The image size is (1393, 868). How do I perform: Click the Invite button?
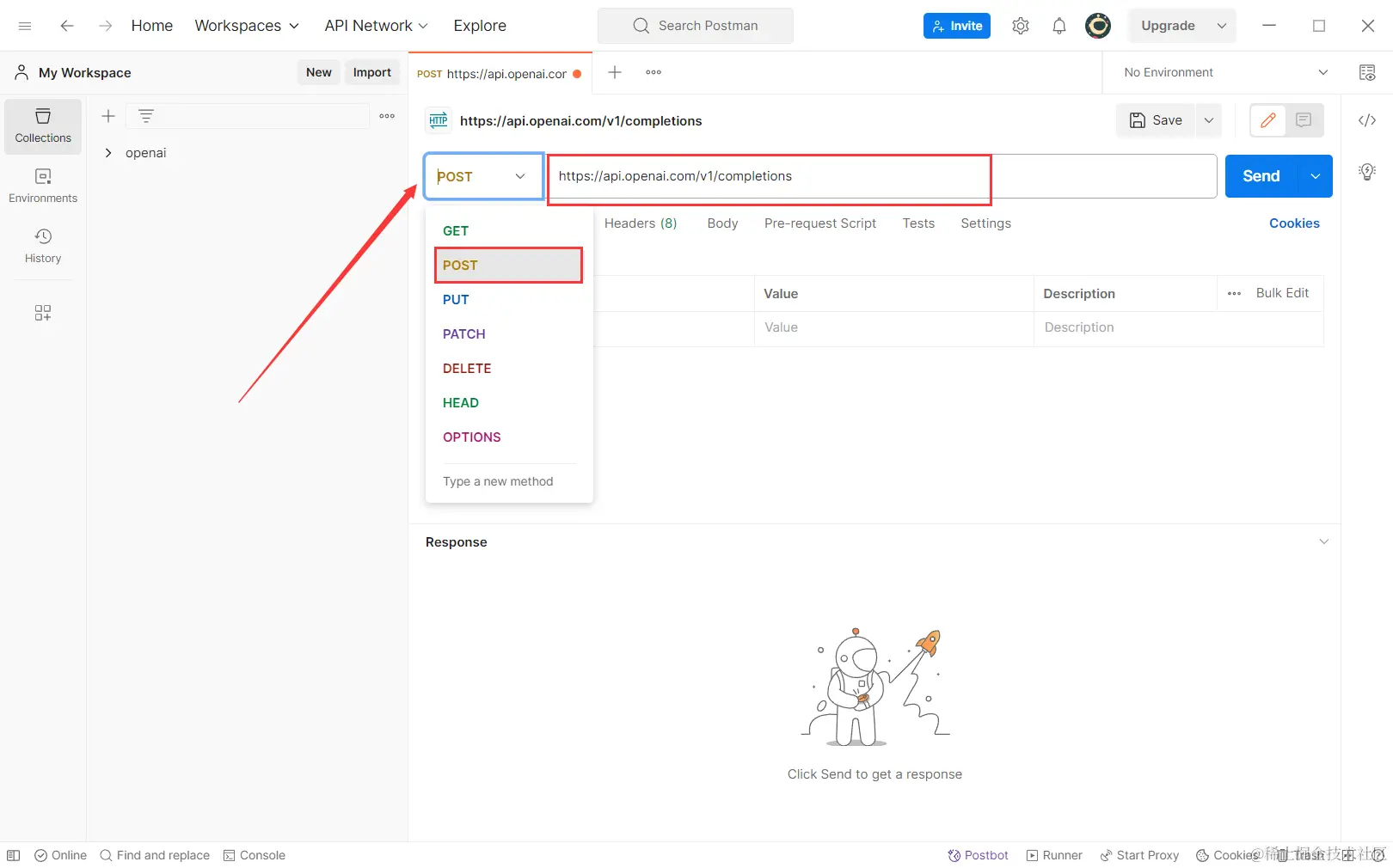[957, 26]
